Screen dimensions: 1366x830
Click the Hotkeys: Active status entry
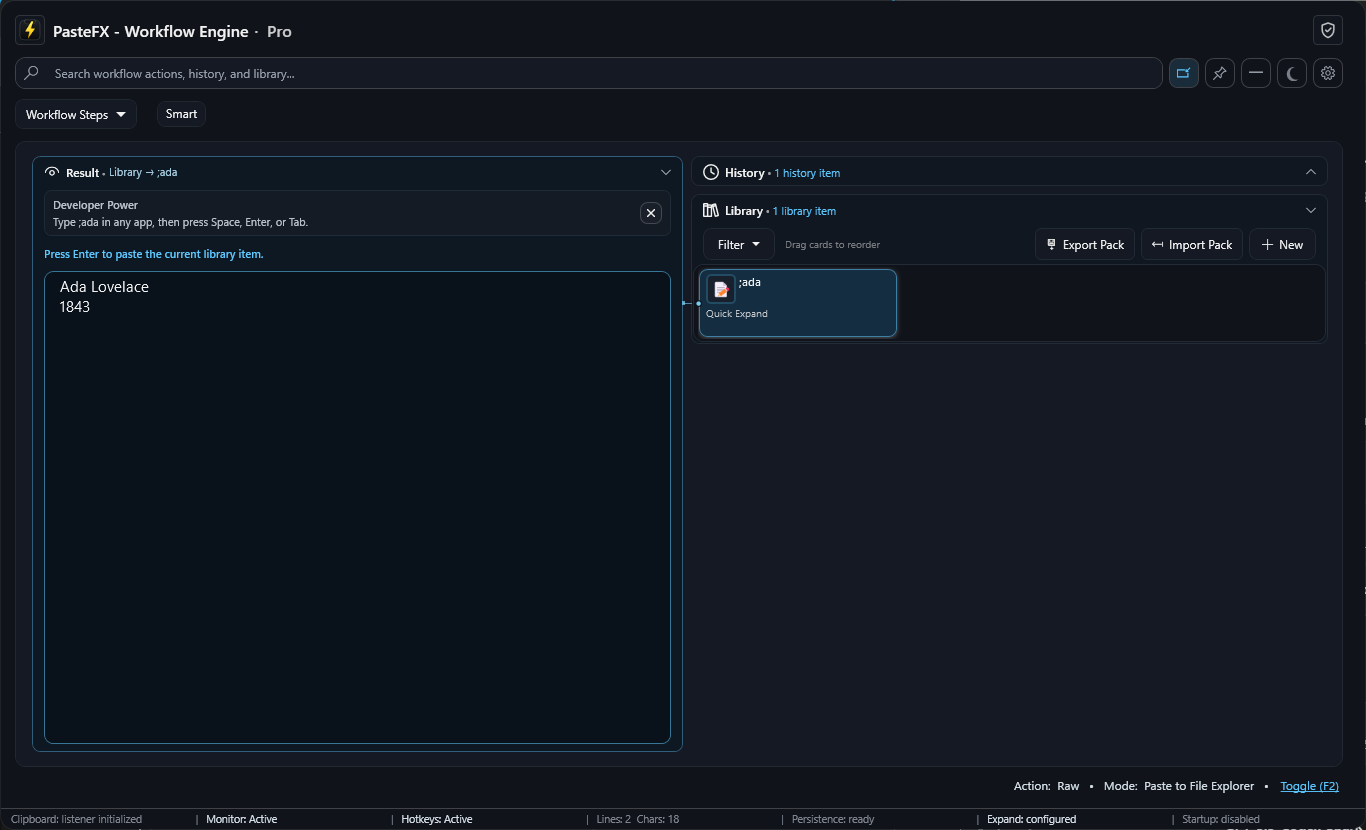pyautogui.click(x=437, y=819)
